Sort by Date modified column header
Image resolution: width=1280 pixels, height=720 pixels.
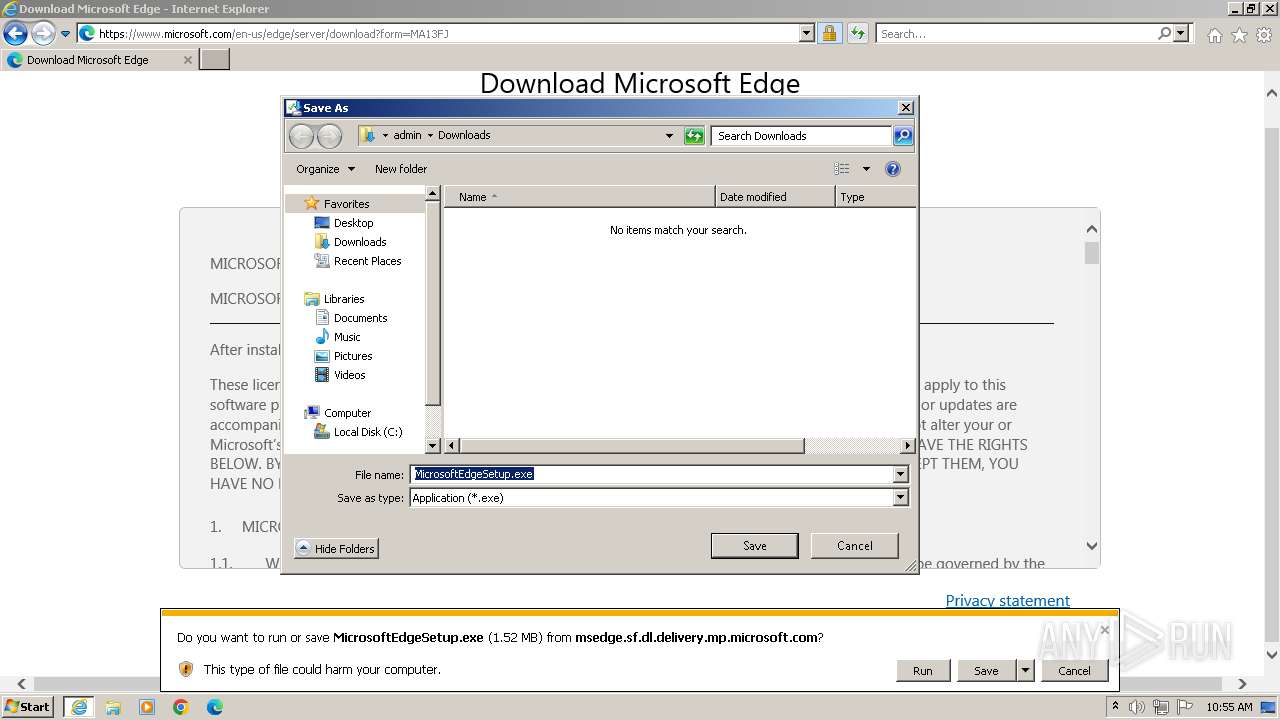click(x=775, y=197)
